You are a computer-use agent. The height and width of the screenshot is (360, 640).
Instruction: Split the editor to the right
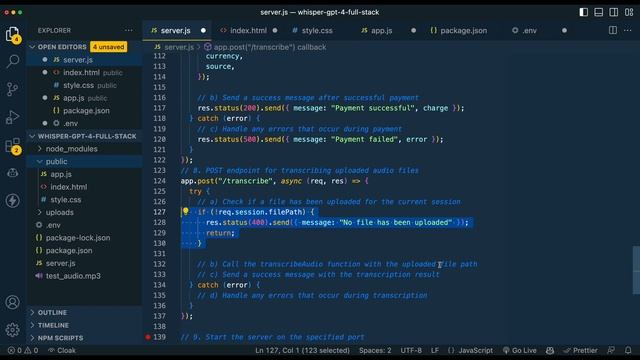[x=613, y=30]
